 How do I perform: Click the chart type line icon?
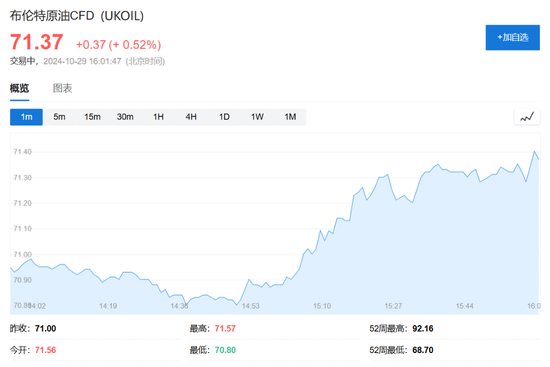[527, 117]
